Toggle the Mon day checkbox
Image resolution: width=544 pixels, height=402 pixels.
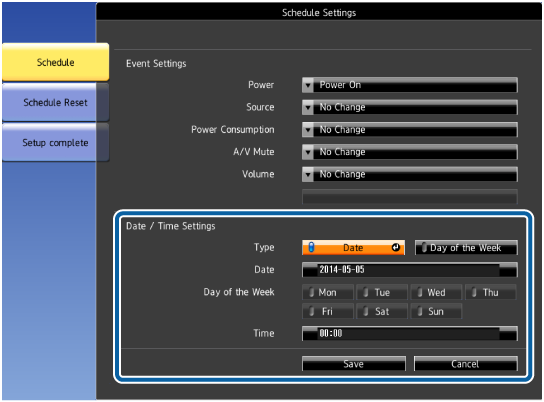(x=328, y=292)
